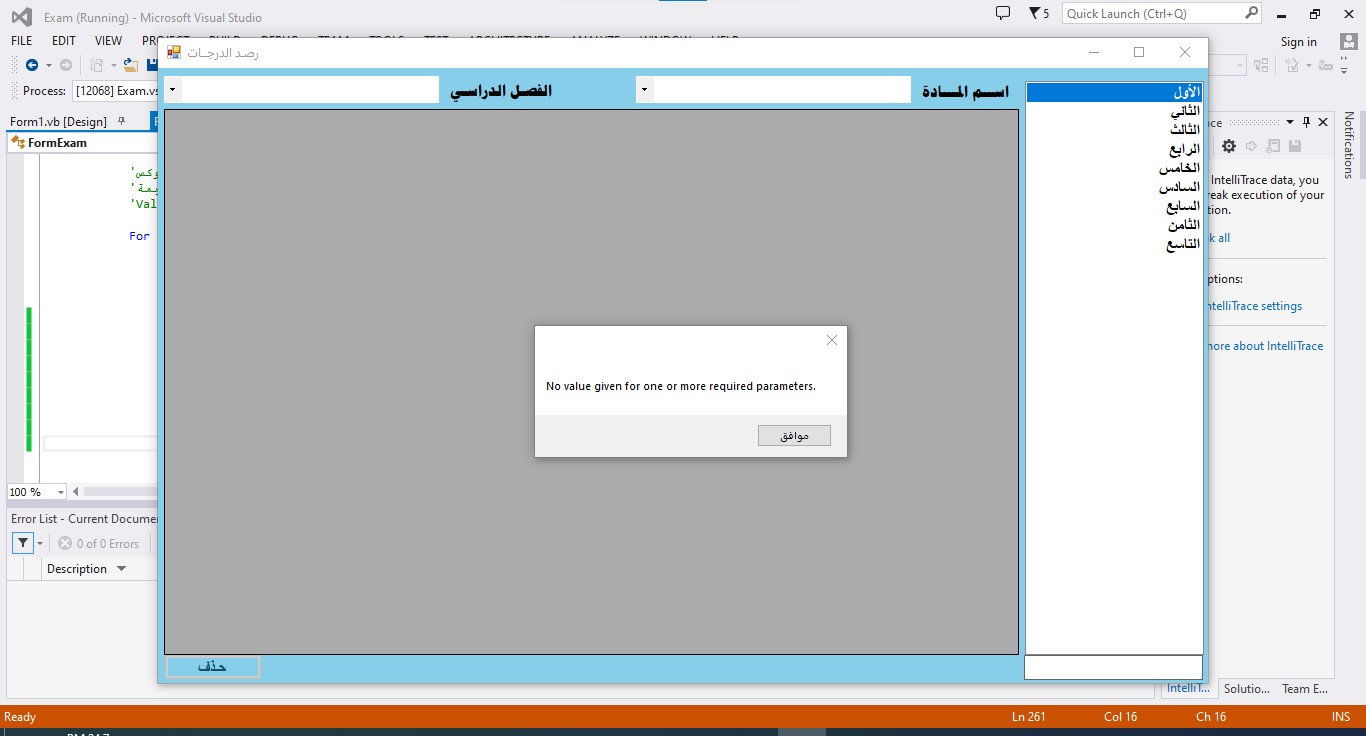This screenshot has width=1366, height=736.
Task: Click the feedback speech bubble icon
Action: tap(1003, 13)
